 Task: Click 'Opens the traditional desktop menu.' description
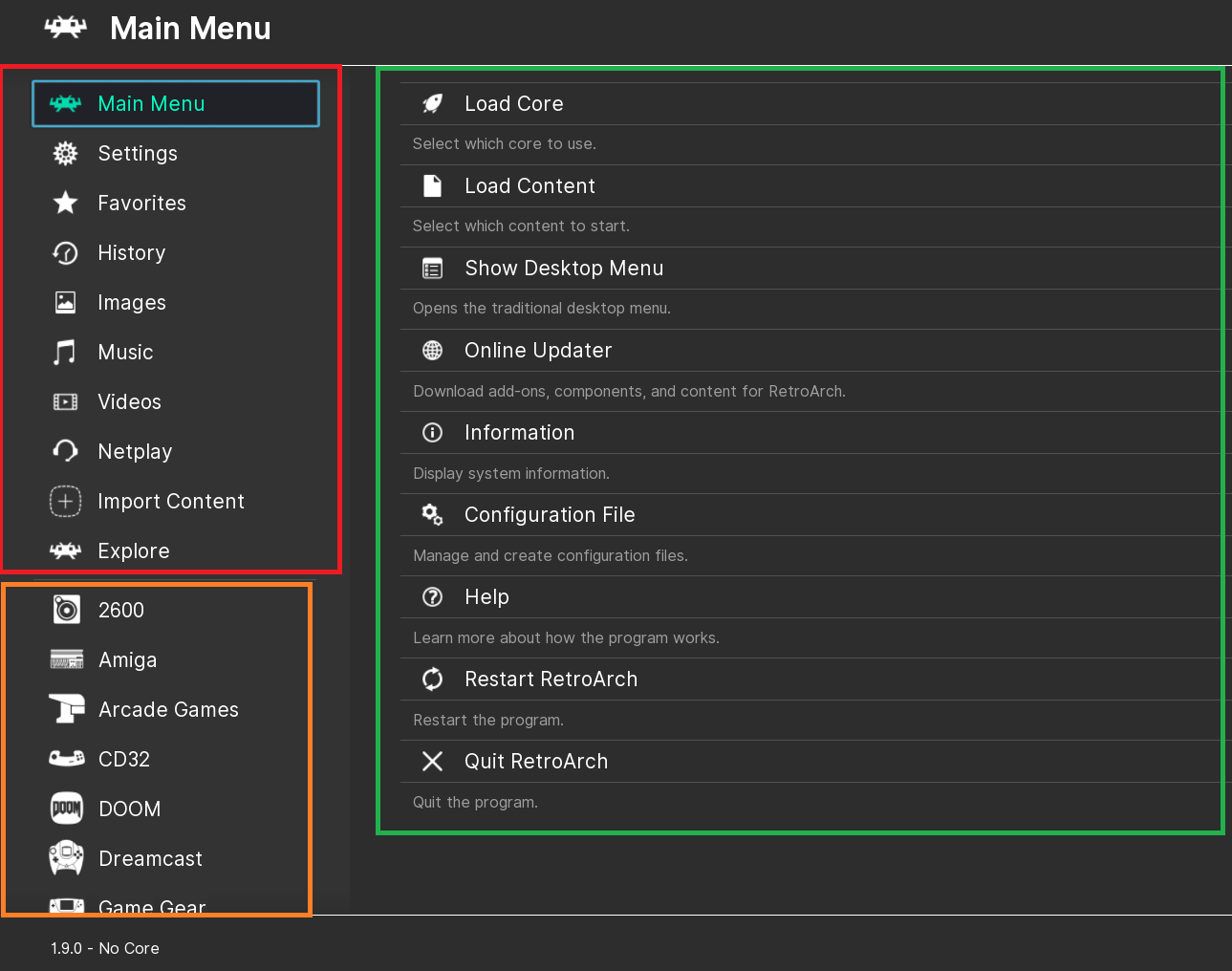click(542, 308)
